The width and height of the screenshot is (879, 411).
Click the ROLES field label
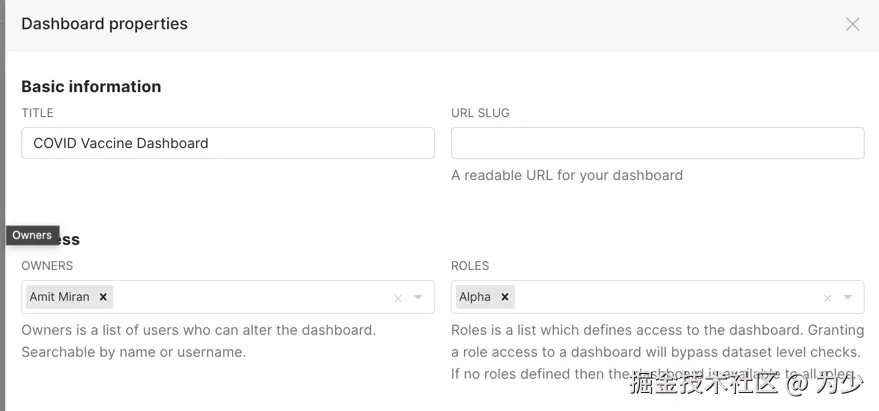(x=470, y=266)
